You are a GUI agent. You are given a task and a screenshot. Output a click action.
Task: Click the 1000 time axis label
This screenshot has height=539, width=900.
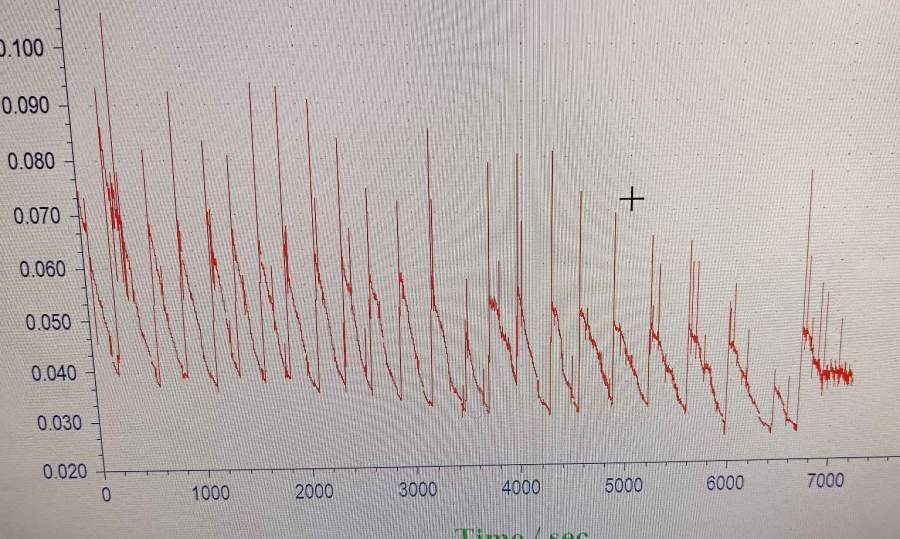click(x=209, y=492)
